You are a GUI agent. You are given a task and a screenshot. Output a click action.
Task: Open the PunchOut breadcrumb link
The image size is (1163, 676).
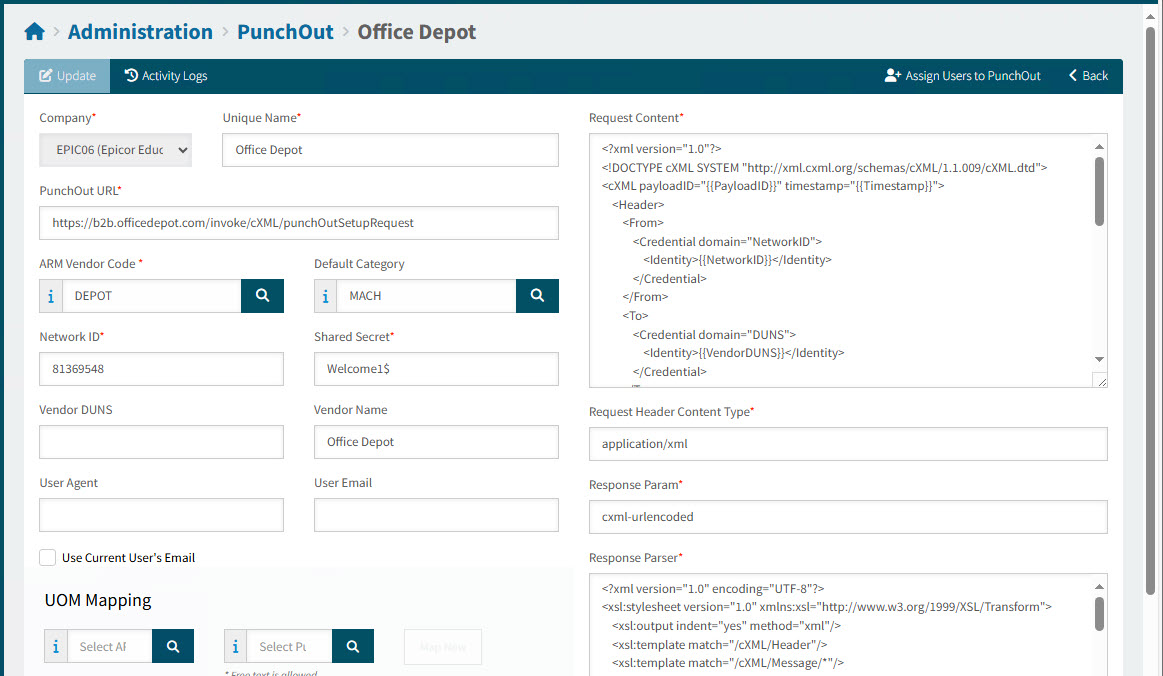(x=285, y=32)
